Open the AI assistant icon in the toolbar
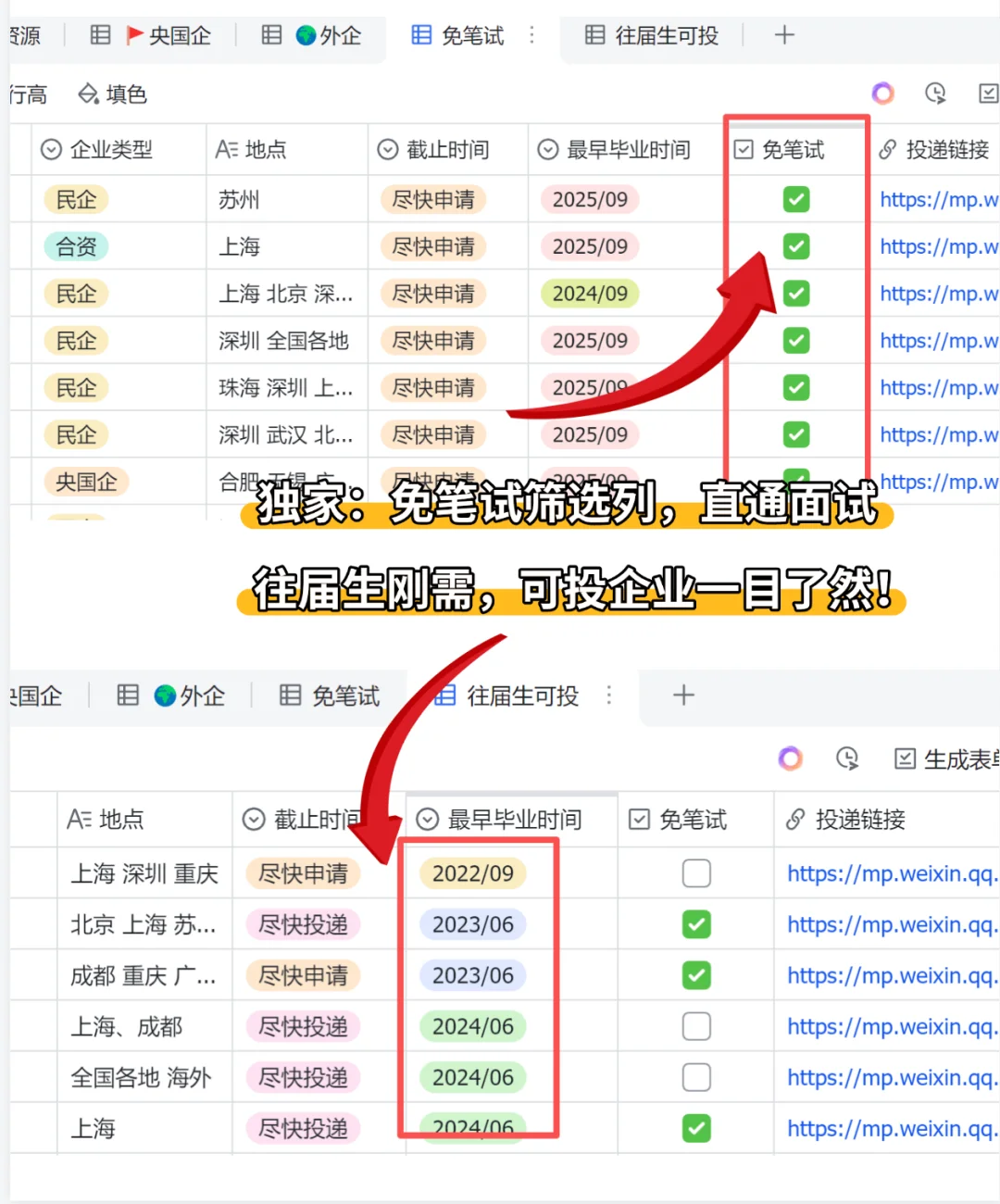 (882, 94)
